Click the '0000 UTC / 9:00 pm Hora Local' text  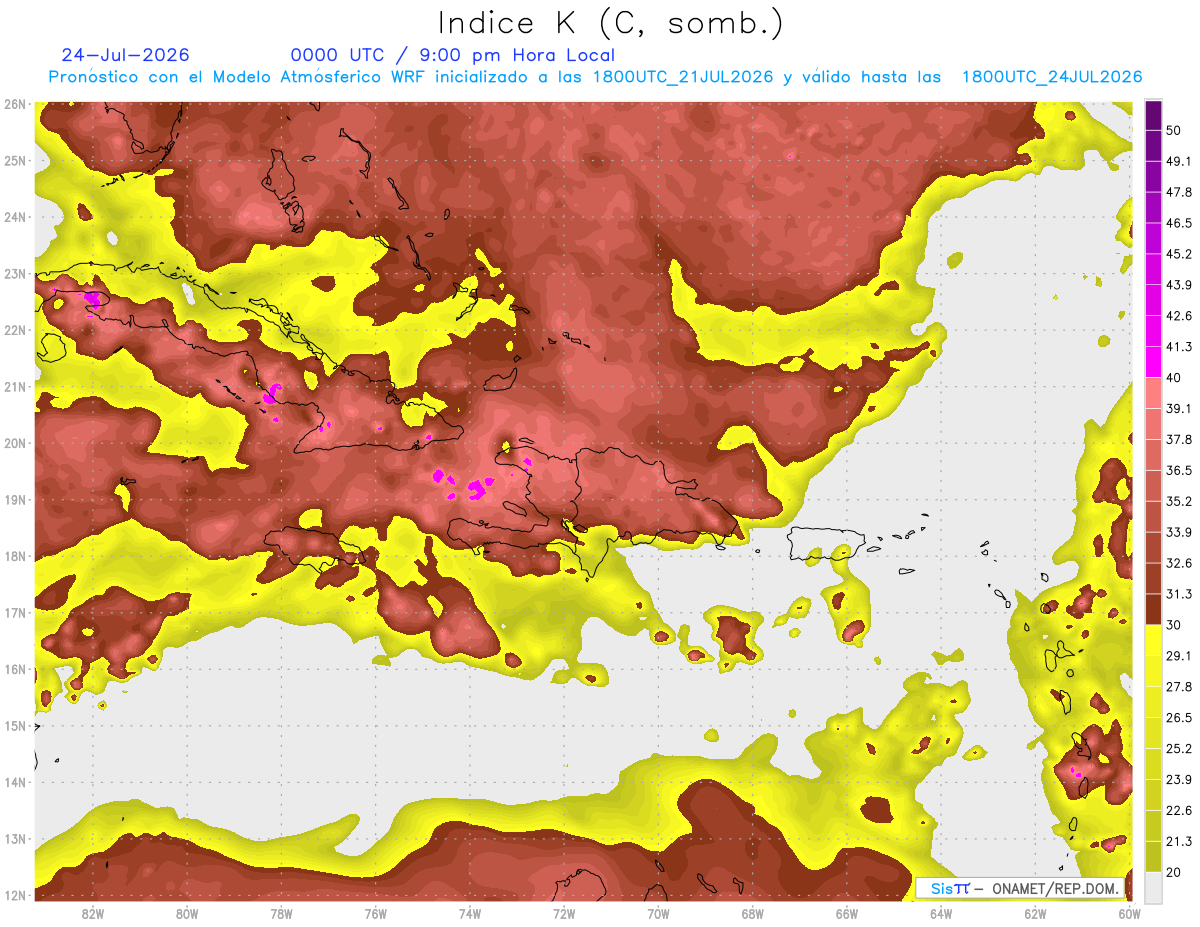(452, 55)
